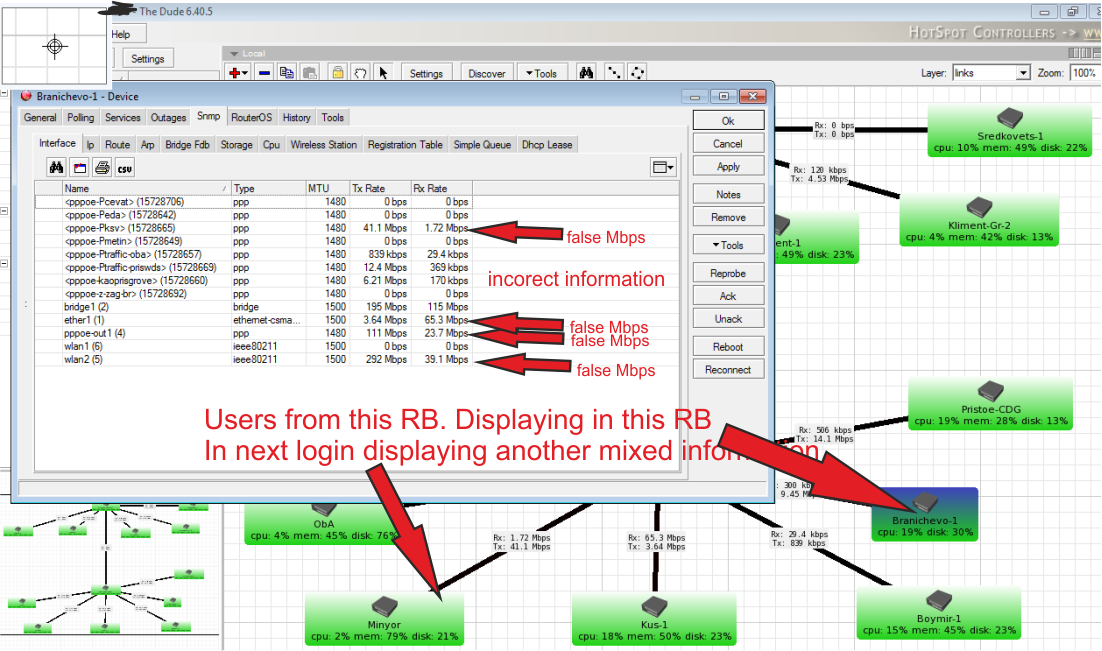
Task: Sort by the Name column header
Action: tap(146, 188)
